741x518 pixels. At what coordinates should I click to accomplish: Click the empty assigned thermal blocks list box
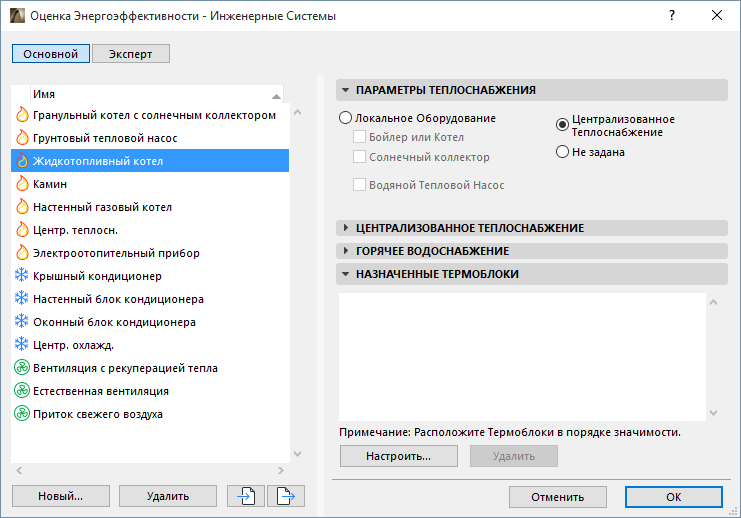tap(522, 357)
